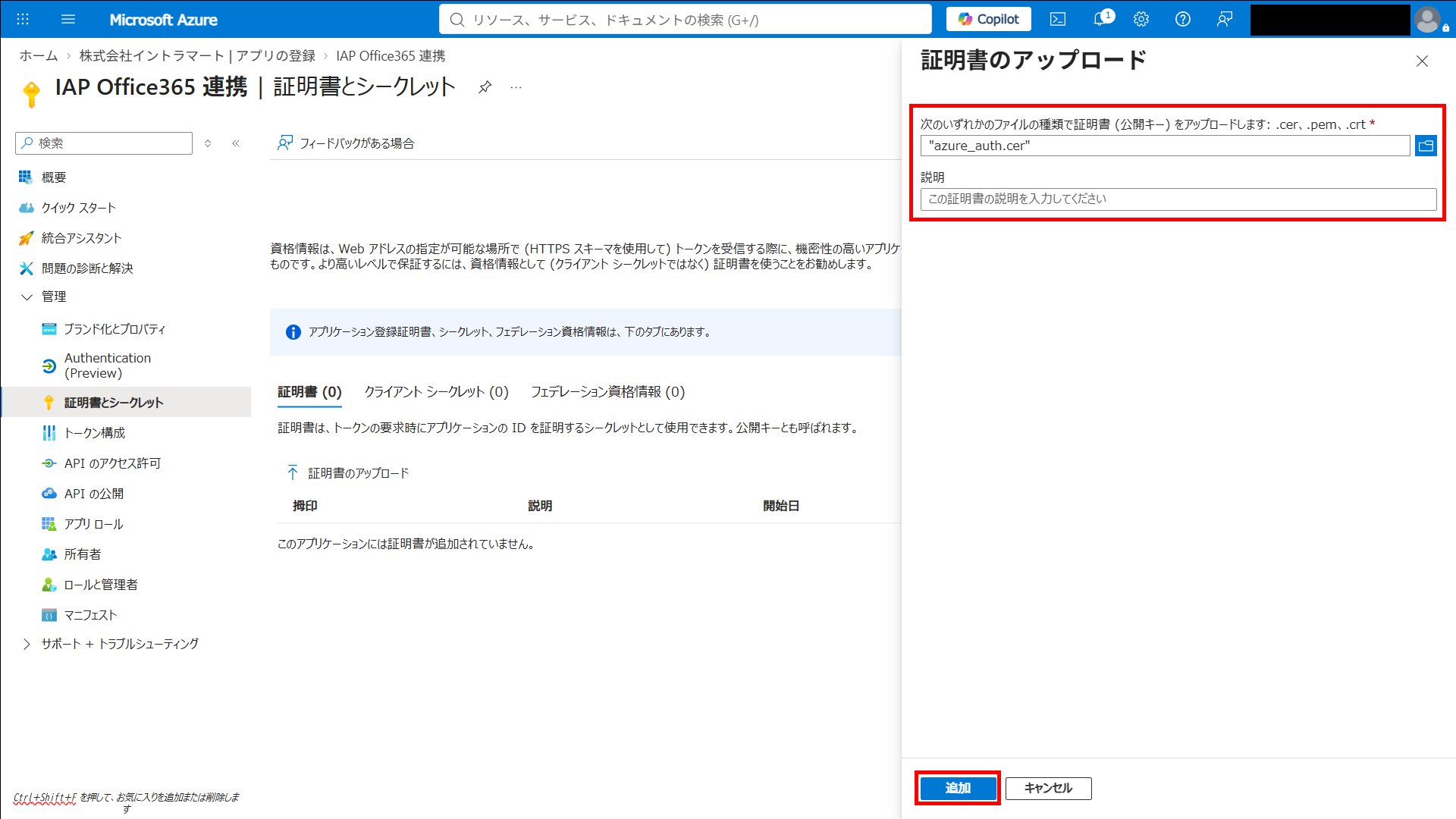
Task: Collapse the left sidebar with double chevron
Action: [x=236, y=143]
